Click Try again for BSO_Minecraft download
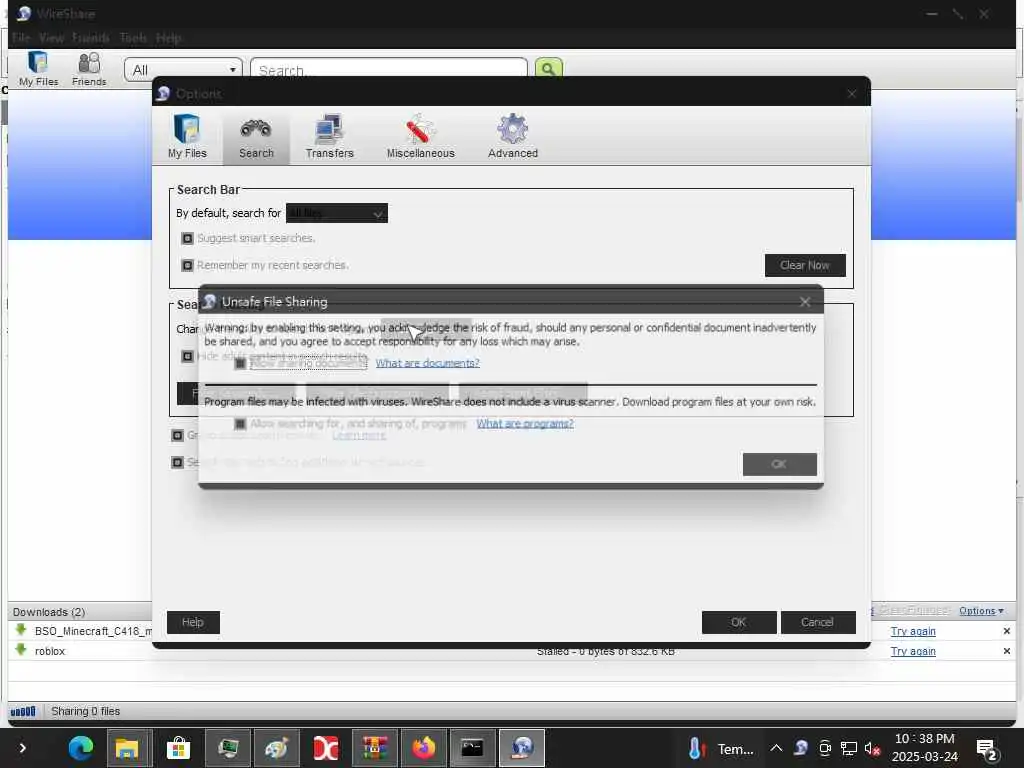 (913, 632)
